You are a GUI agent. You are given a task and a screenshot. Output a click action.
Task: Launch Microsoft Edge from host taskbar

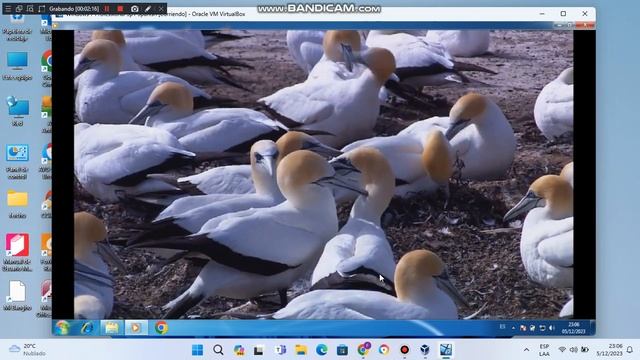[322, 350]
